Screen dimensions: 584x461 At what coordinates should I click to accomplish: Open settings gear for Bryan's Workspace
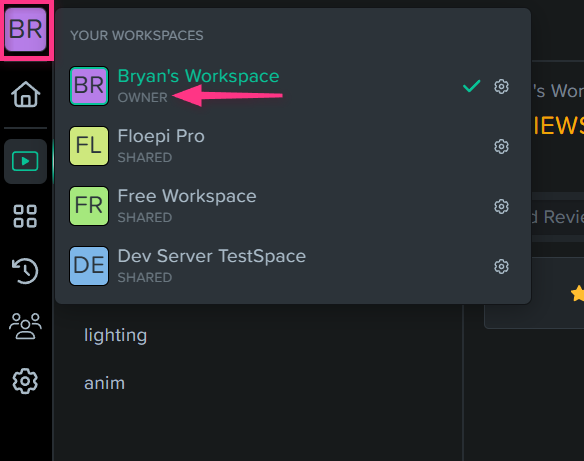click(501, 86)
